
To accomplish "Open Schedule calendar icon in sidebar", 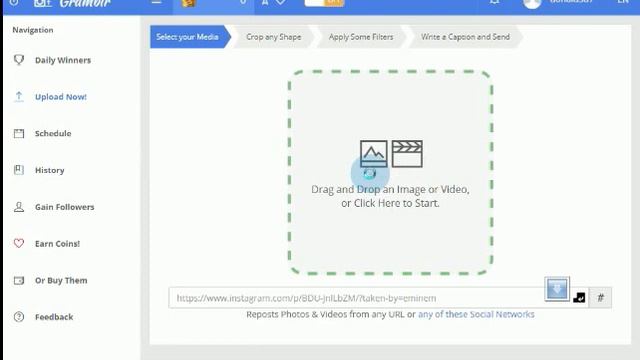I will (x=19, y=133).
